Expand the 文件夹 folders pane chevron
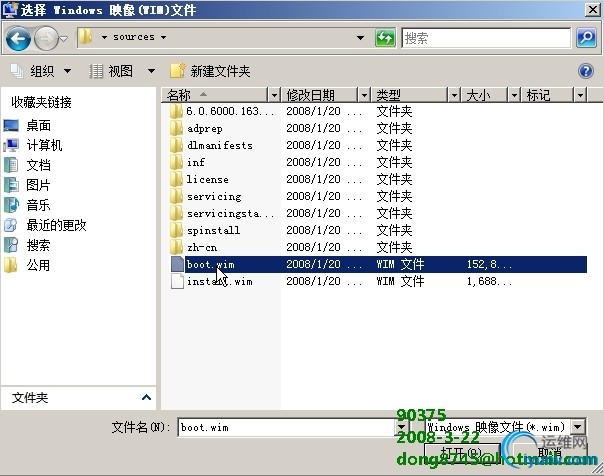The image size is (604, 476). point(146,397)
